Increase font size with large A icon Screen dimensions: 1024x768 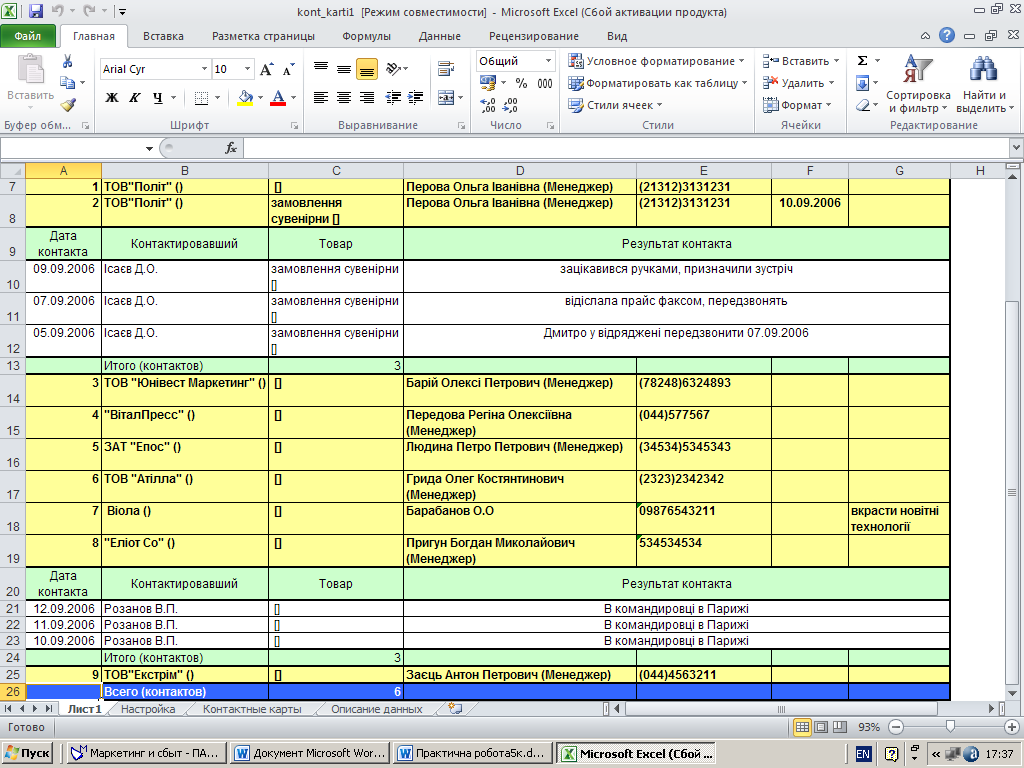[266, 69]
